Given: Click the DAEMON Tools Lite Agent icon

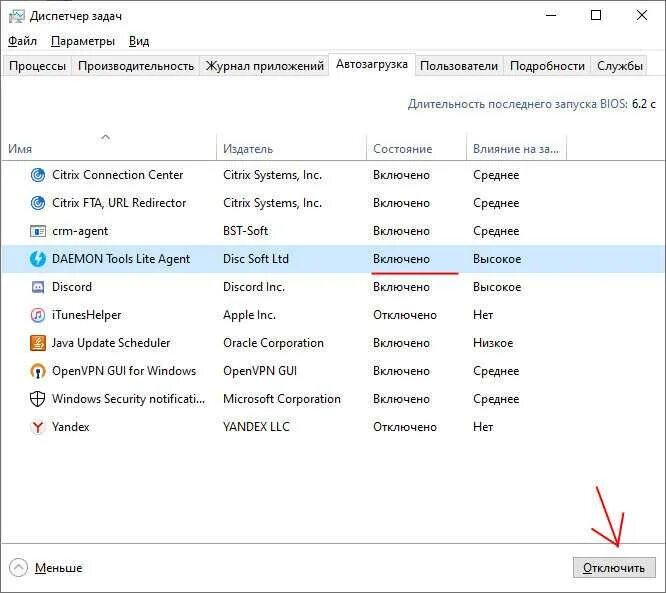Looking at the screenshot, I should [38, 259].
